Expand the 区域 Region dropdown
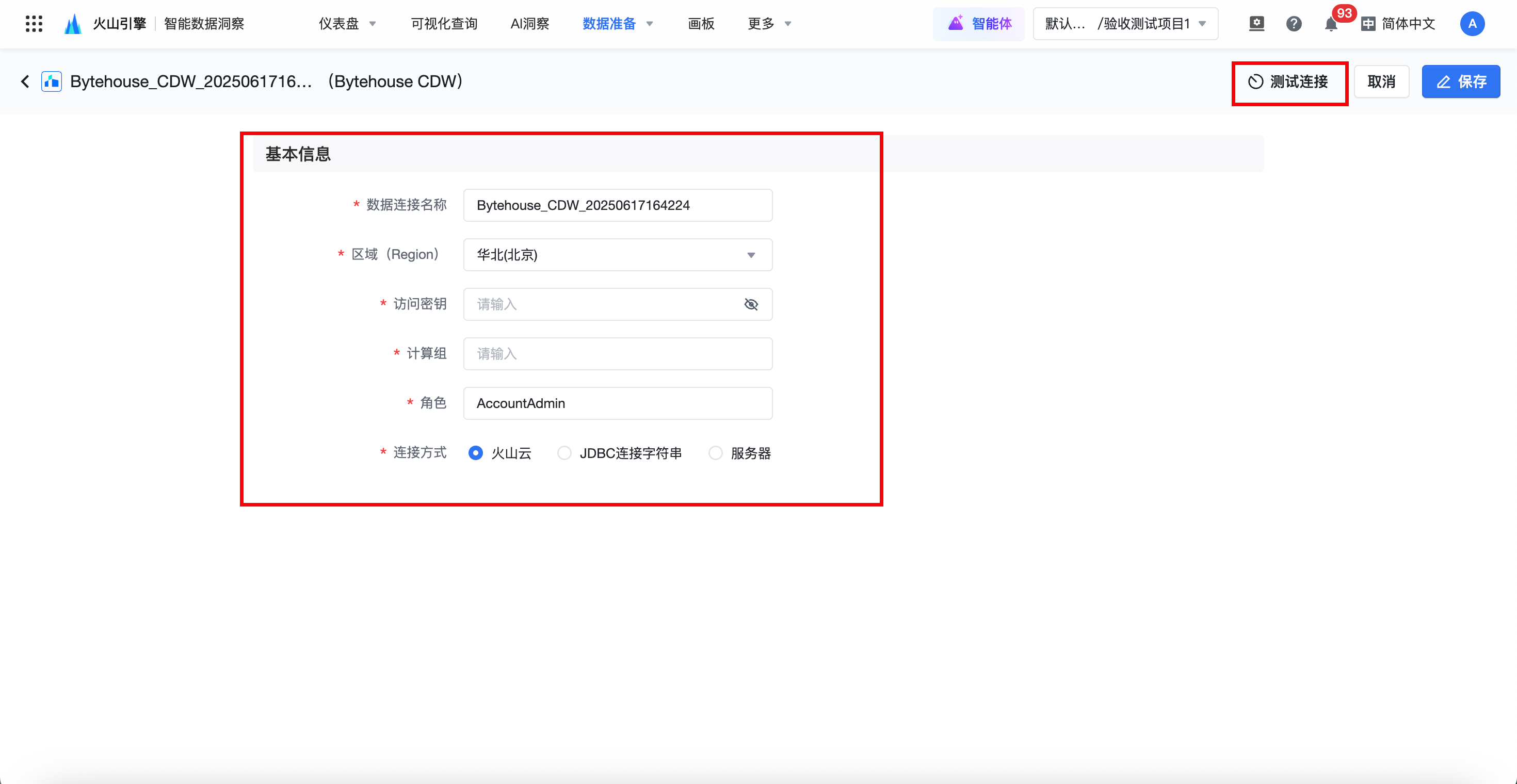 (x=617, y=255)
